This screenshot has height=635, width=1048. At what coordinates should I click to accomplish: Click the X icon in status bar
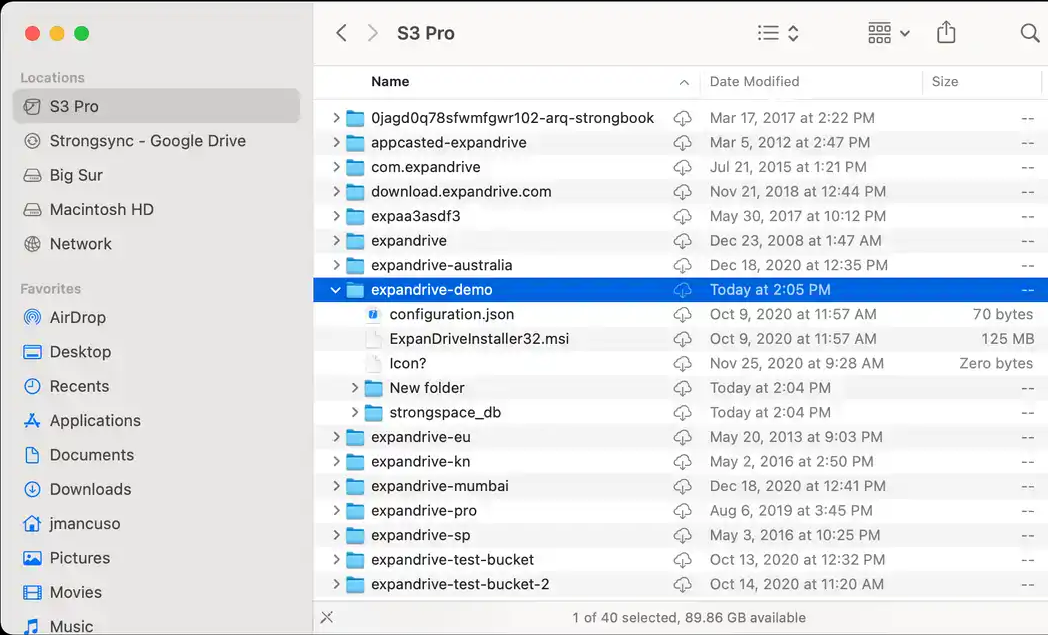[x=326, y=617]
